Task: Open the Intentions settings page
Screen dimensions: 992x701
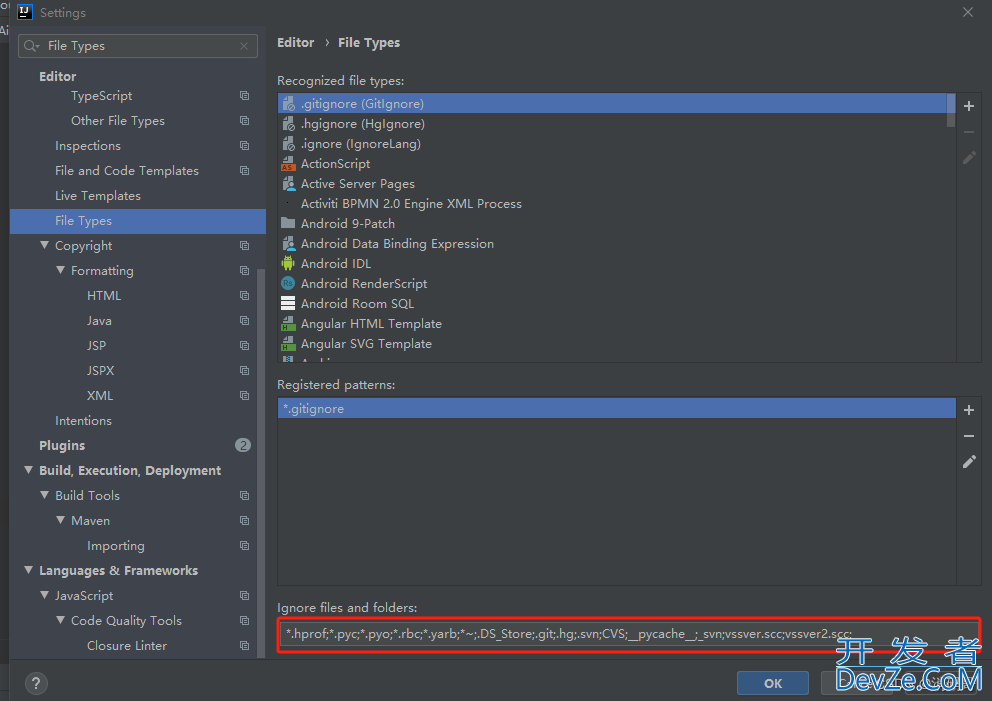Action: click(84, 420)
